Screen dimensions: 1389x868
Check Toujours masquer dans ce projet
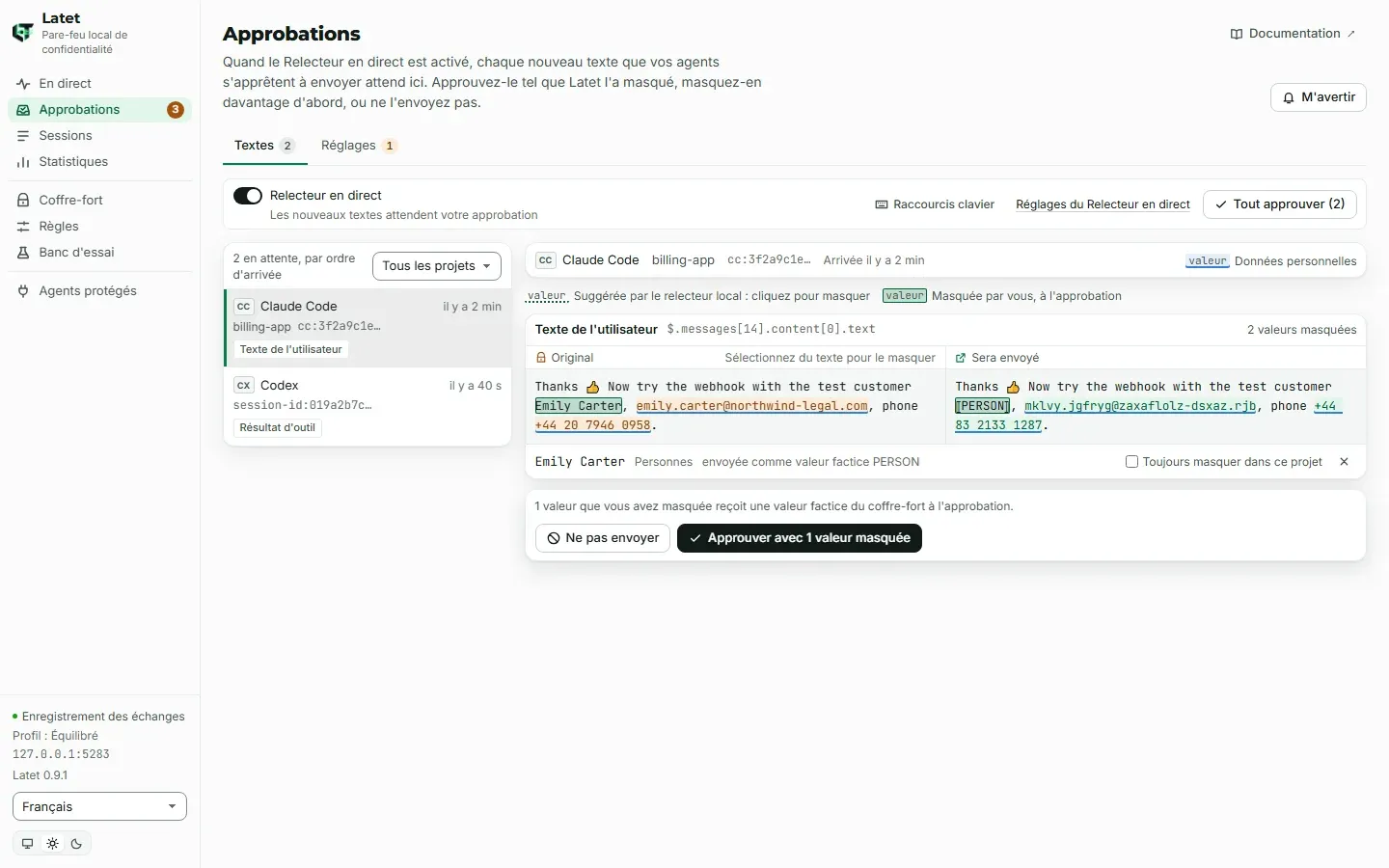click(x=1132, y=462)
